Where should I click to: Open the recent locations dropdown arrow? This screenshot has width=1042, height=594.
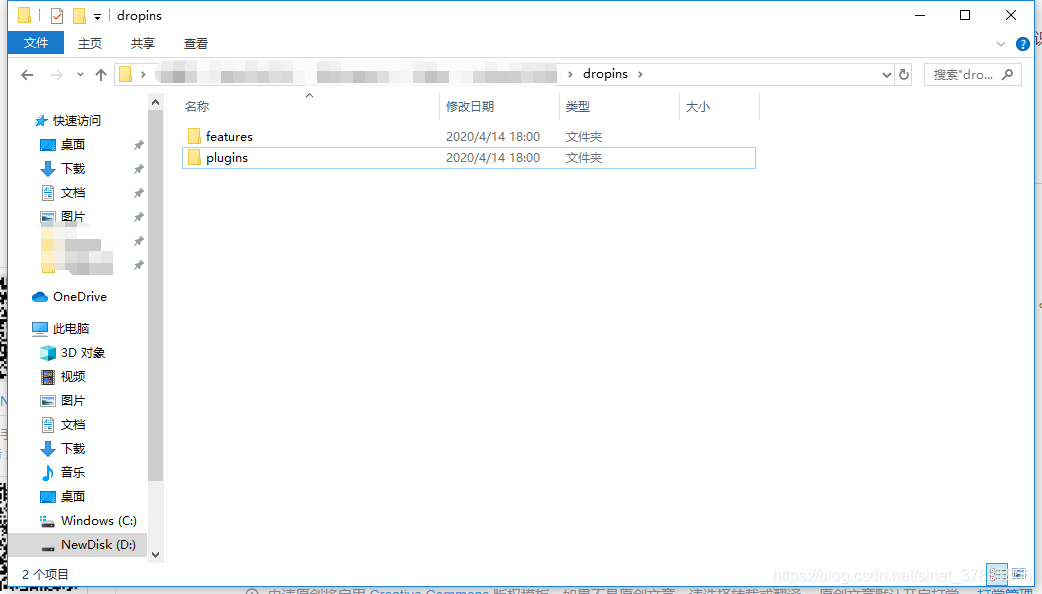[80, 74]
